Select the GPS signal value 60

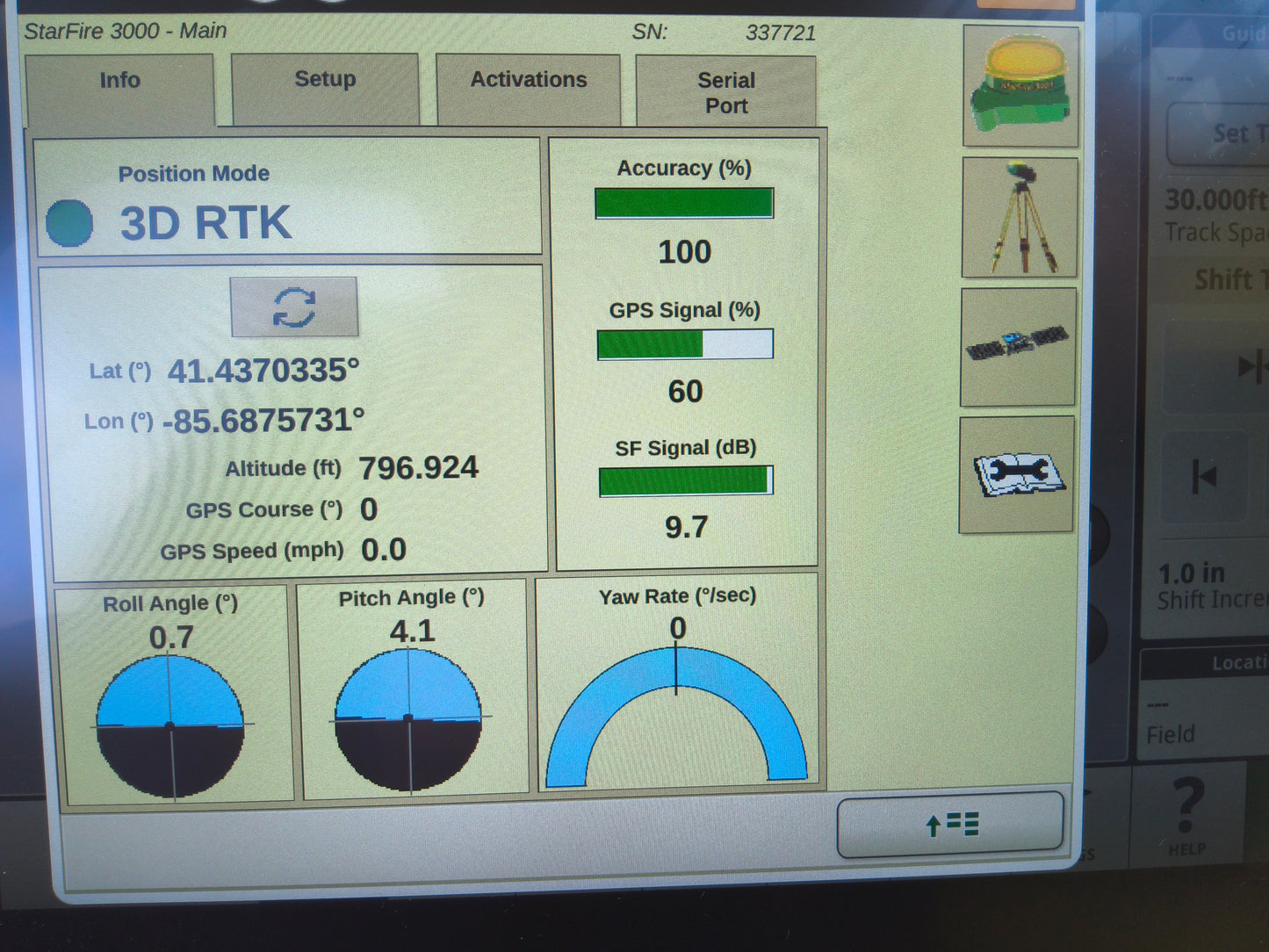(x=686, y=391)
